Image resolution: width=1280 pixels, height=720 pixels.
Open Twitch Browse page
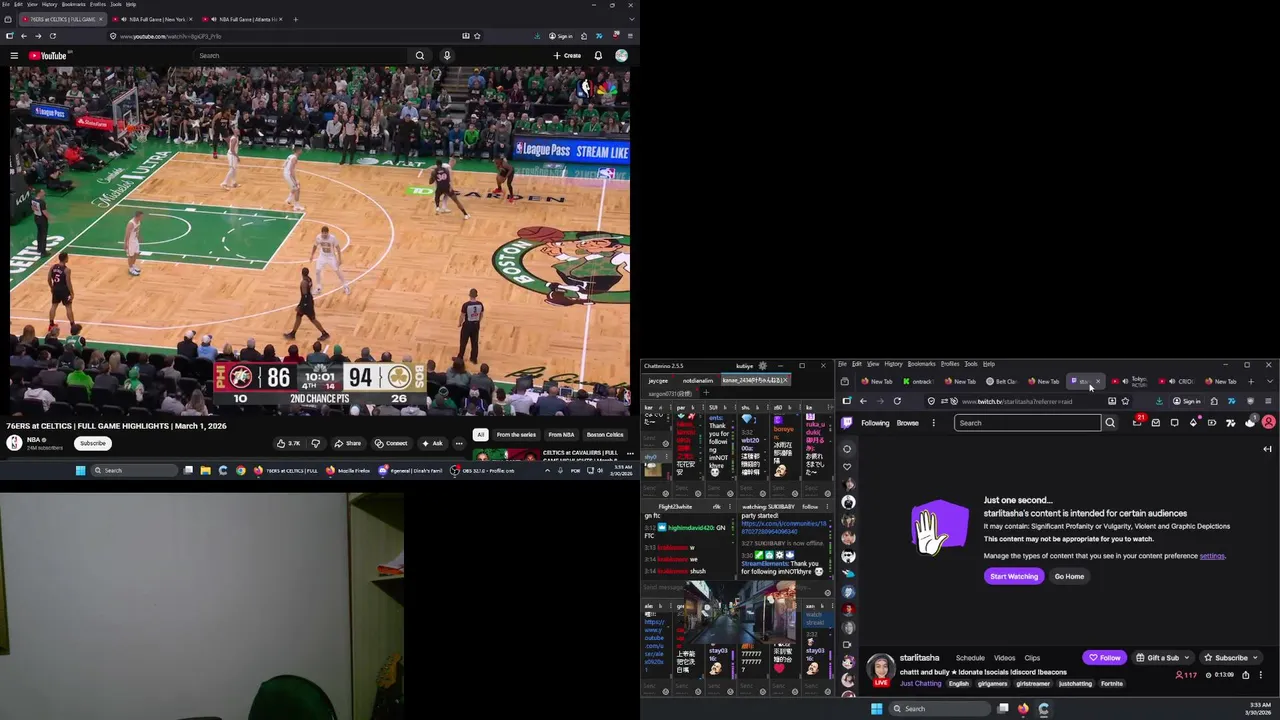tap(908, 423)
